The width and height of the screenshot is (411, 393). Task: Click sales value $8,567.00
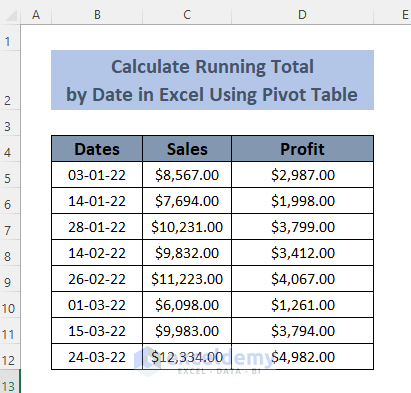coord(187,175)
